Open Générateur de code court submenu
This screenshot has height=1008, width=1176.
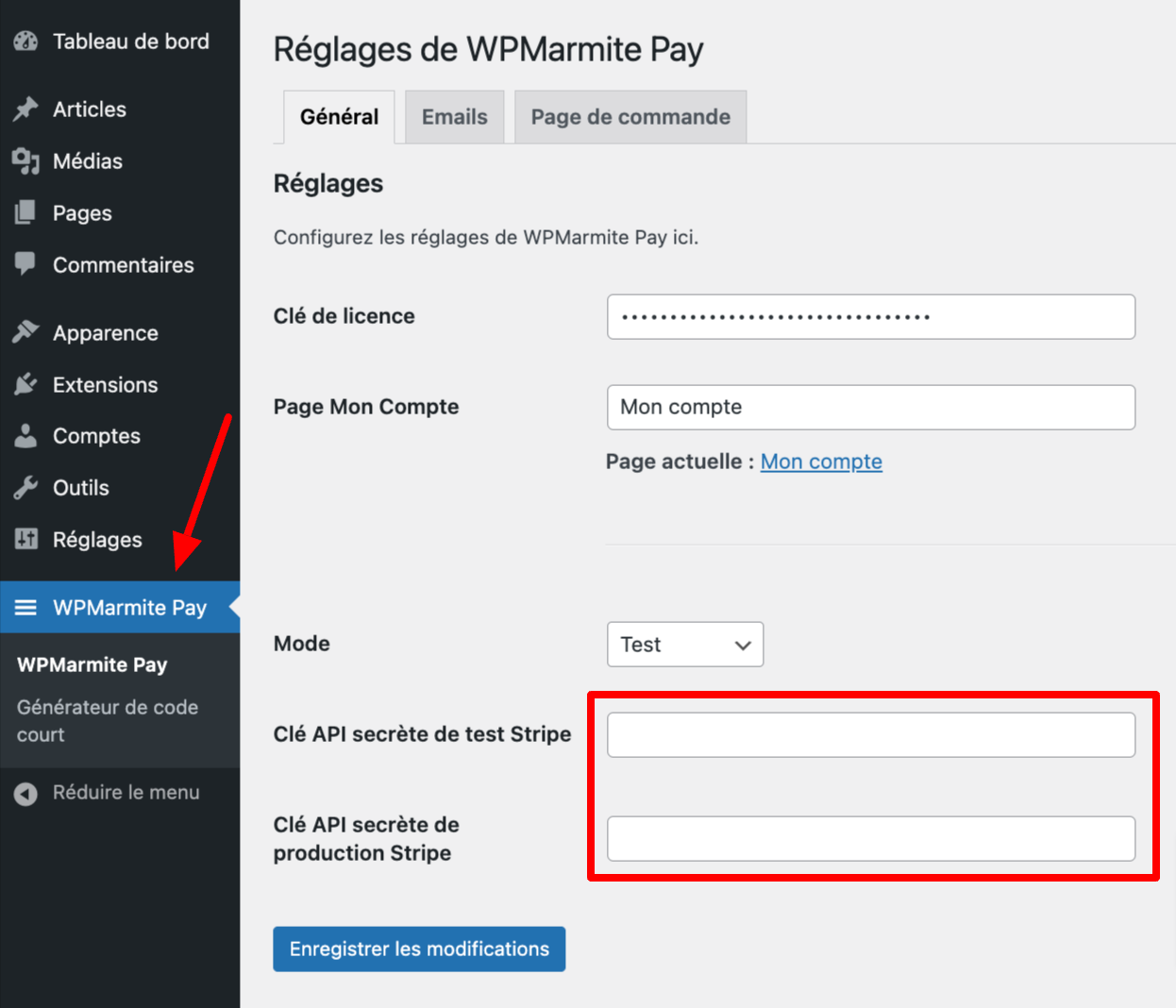(108, 720)
